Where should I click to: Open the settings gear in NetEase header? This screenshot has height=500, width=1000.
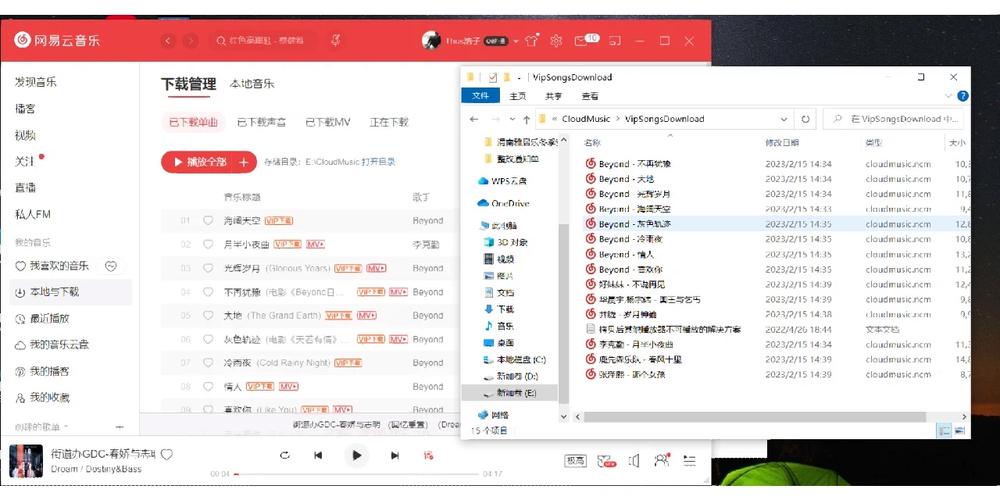tap(556, 41)
